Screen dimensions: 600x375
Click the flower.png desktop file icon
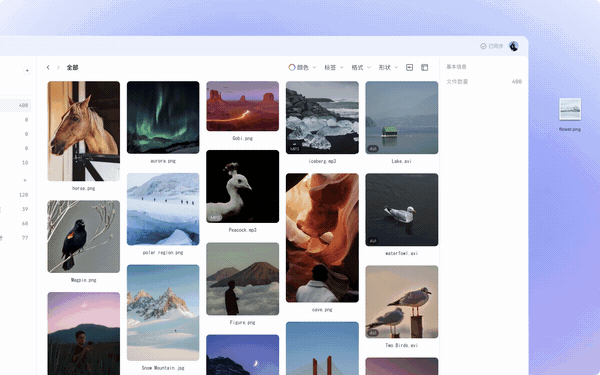pyautogui.click(x=570, y=109)
